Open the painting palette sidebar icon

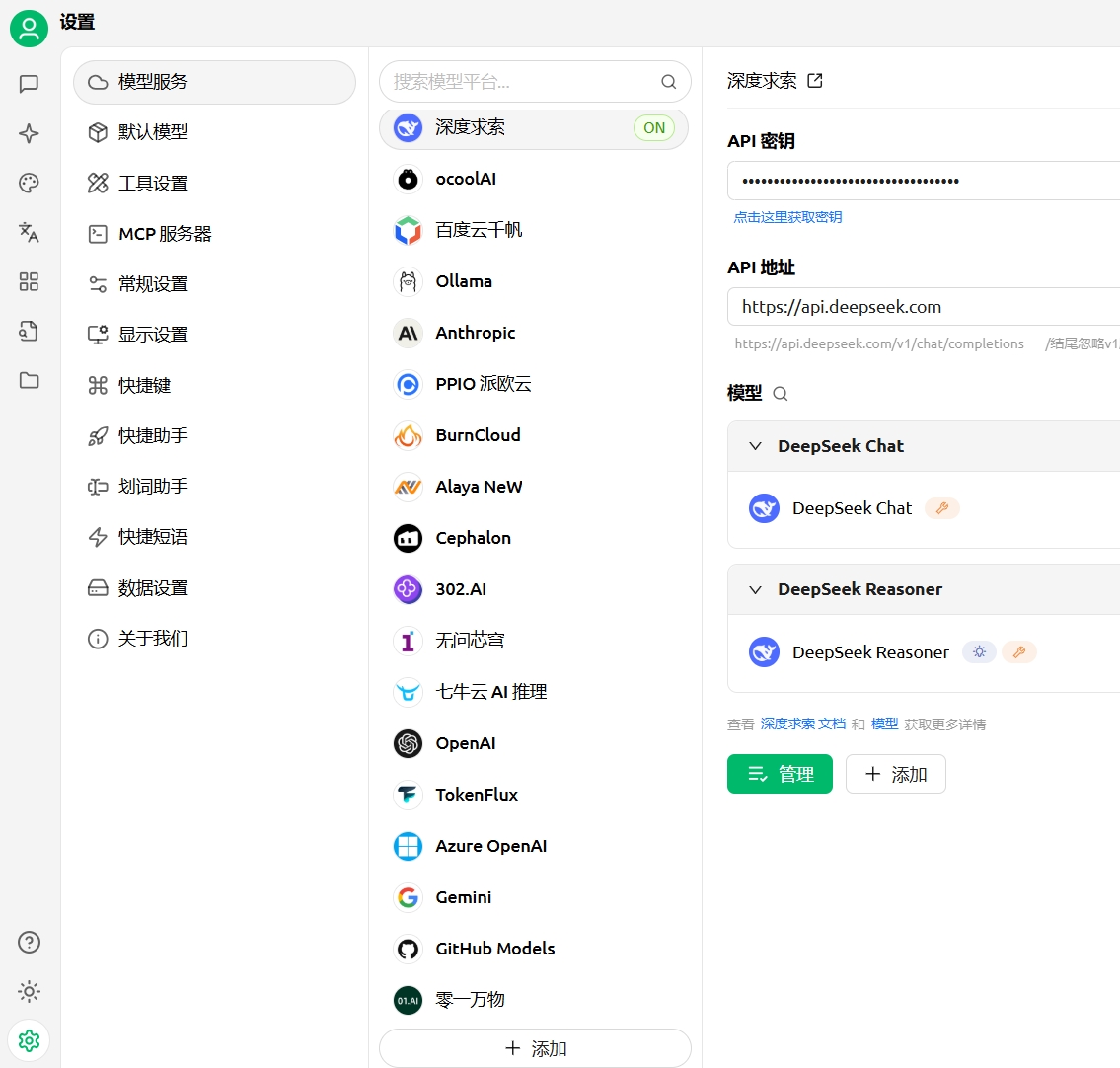point(29,183)
